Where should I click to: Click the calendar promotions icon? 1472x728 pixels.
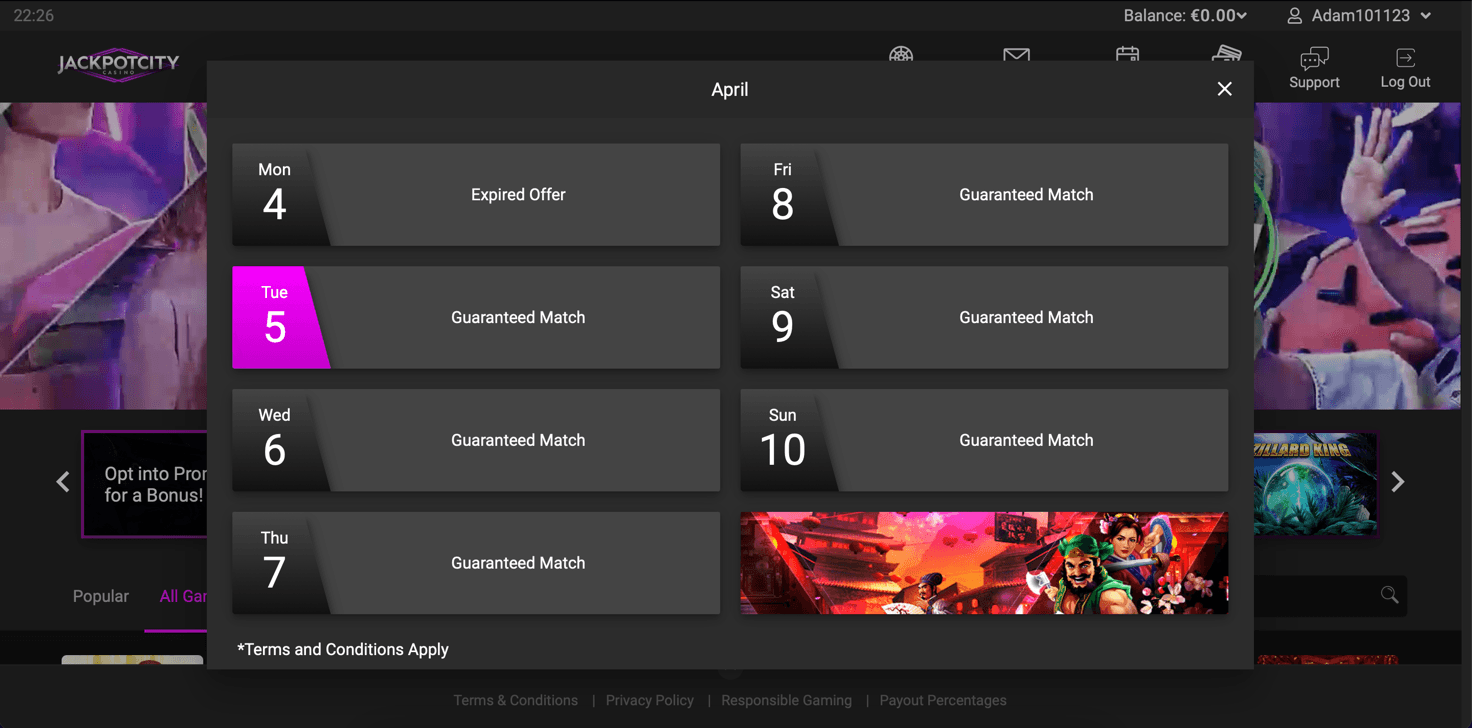(x=1127, y=54)
